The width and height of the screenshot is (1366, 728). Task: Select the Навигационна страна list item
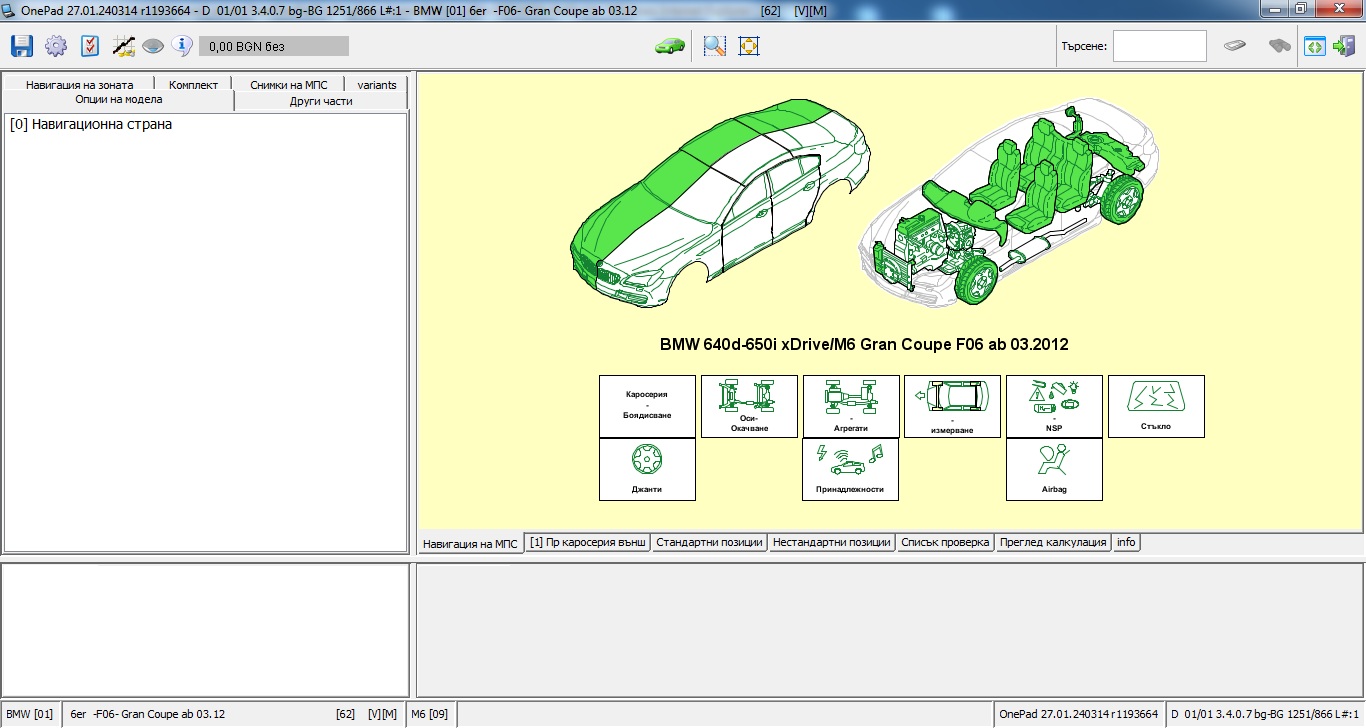click(x=91, y=125)
